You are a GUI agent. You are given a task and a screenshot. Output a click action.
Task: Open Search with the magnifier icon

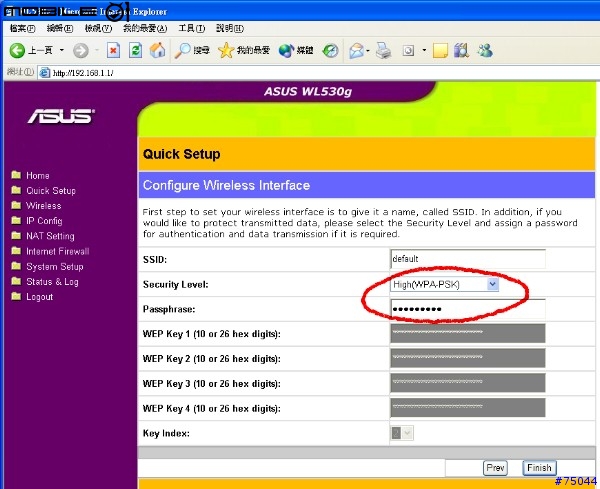183,50
